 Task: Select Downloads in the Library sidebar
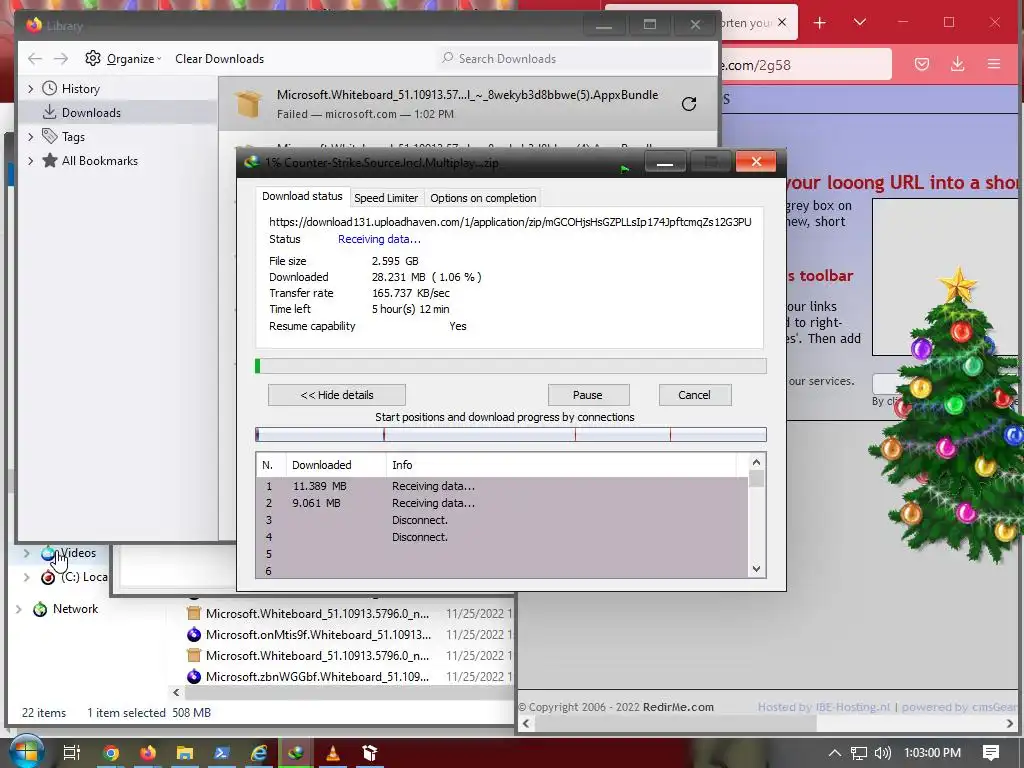click(x=118, y=112)
